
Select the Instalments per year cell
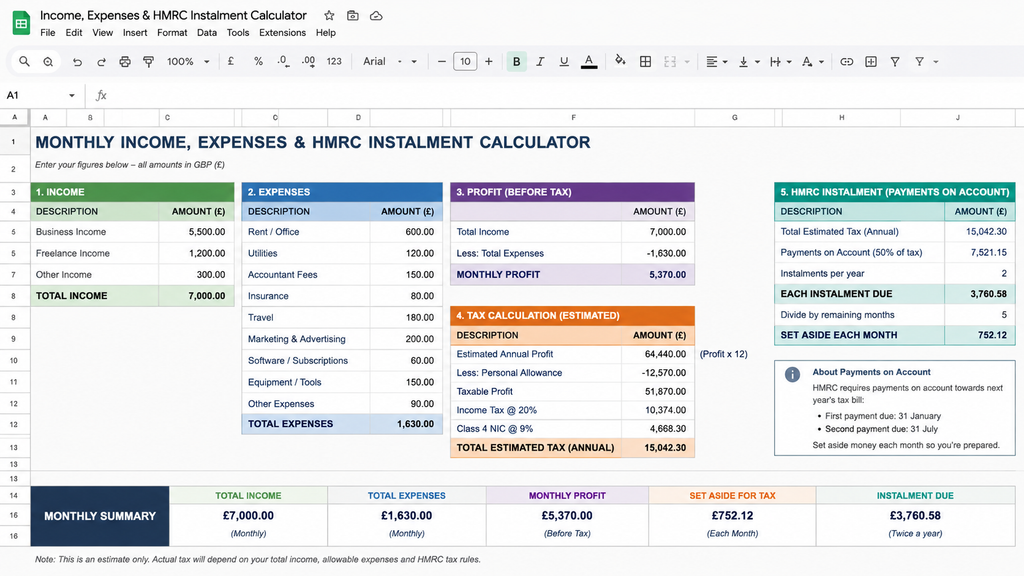click(859, 274)
